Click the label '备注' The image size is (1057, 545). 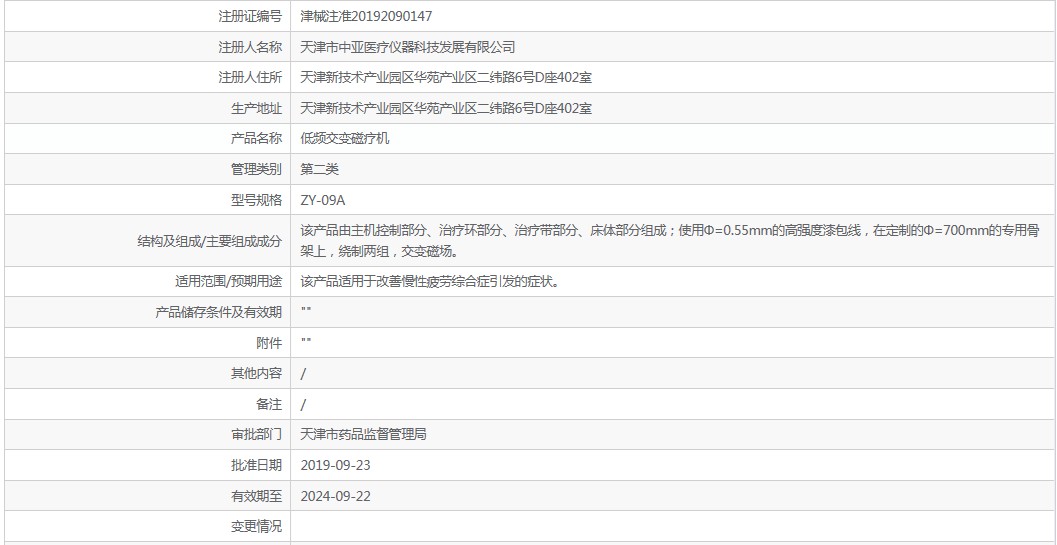[x=270, y=404]
